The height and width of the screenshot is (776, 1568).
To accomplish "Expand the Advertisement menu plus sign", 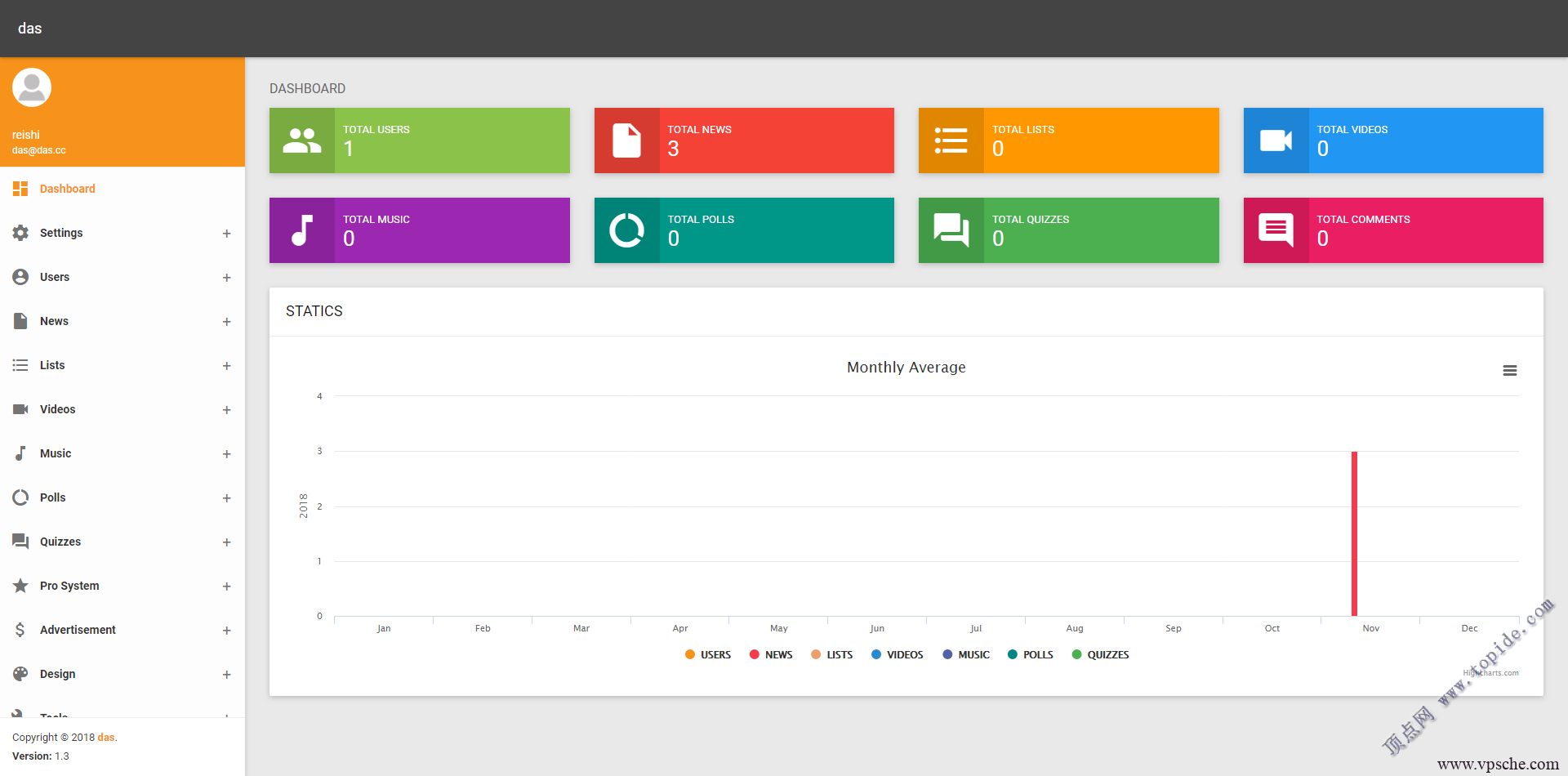I will coord(226,631).
